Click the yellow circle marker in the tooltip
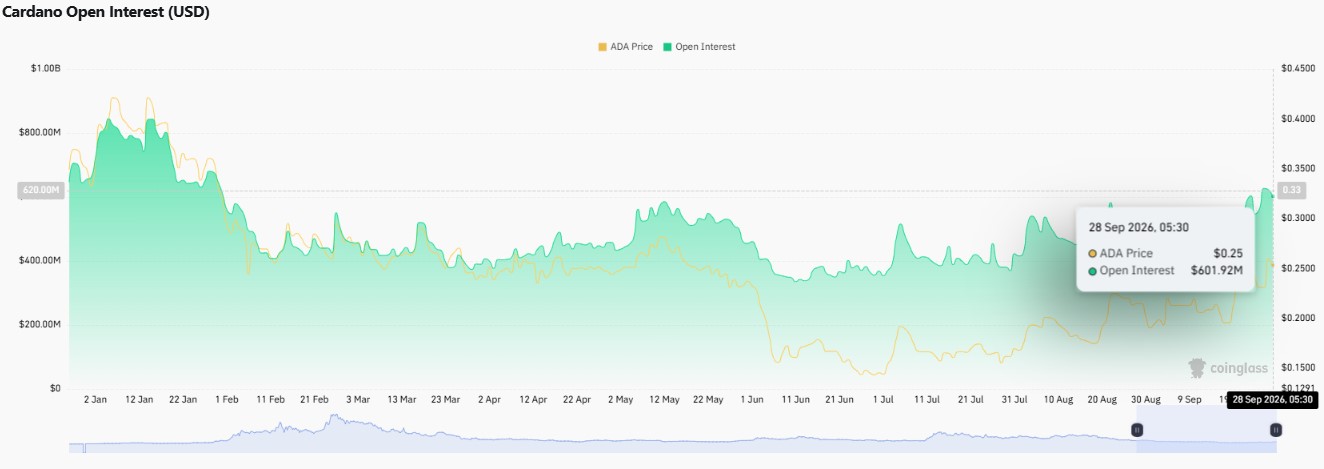Image resolution: width=1324 pixels, height=469 pixels. (x=1092, y=254)
